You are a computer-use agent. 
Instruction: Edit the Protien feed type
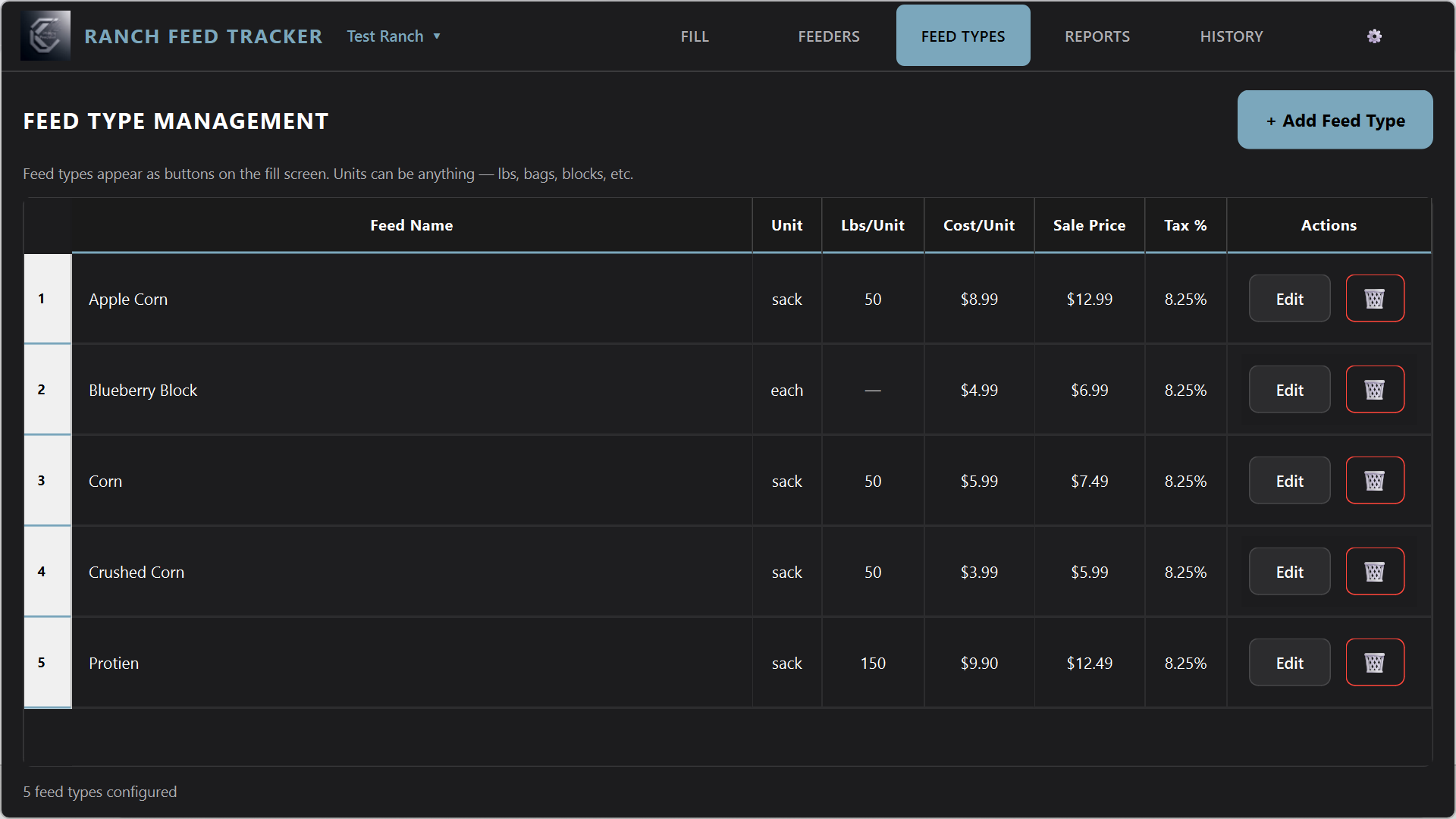point(1289,662)
